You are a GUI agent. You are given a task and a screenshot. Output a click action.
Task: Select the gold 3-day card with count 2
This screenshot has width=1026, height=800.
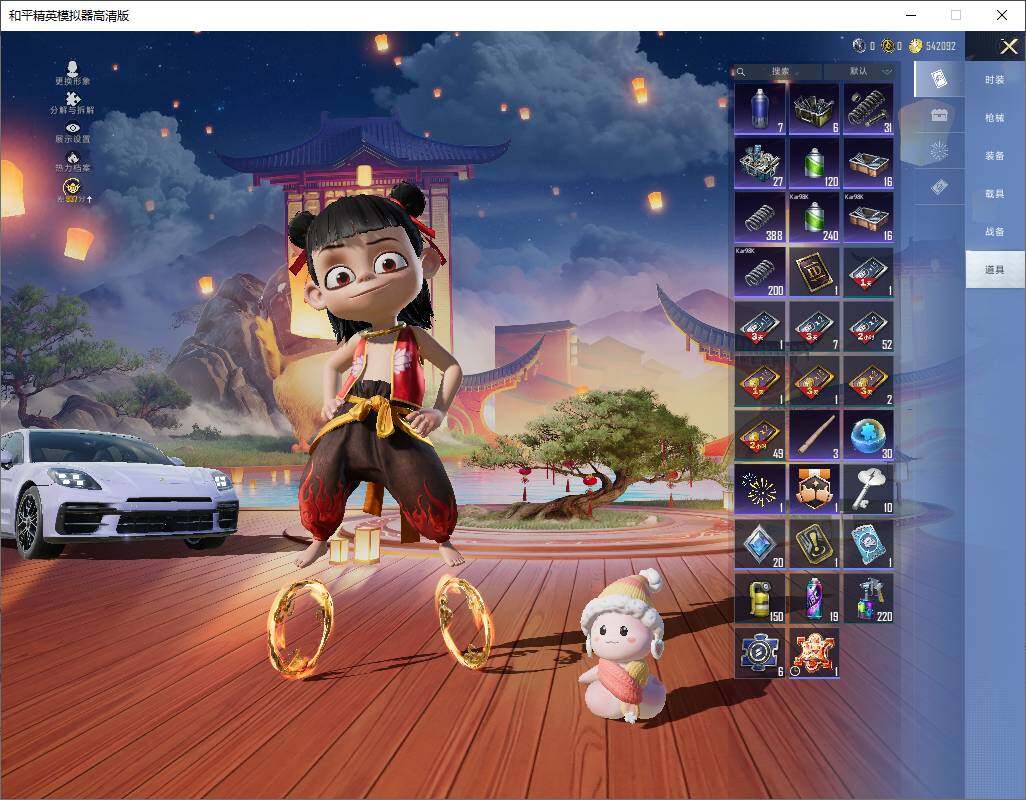tap(868, 381)
